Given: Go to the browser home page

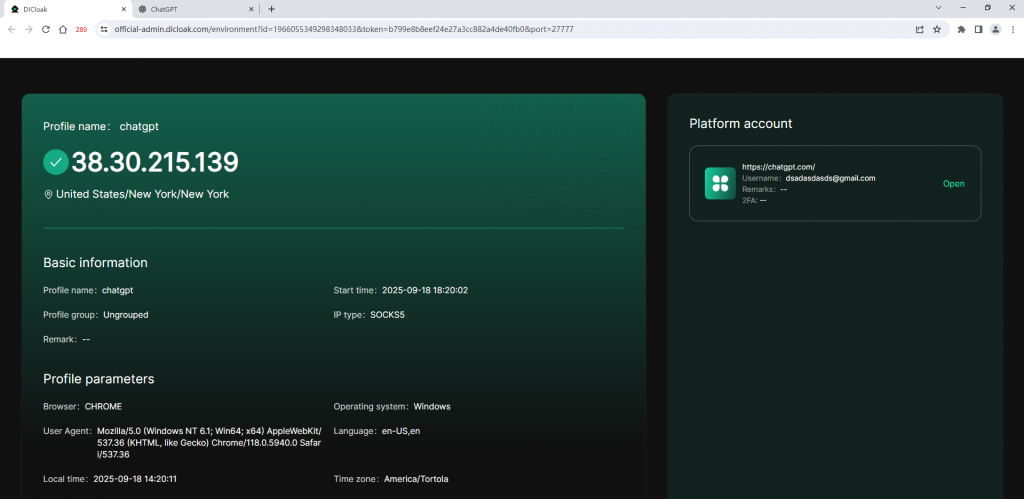Looking at the screenshot, I should tap(62, 29).
